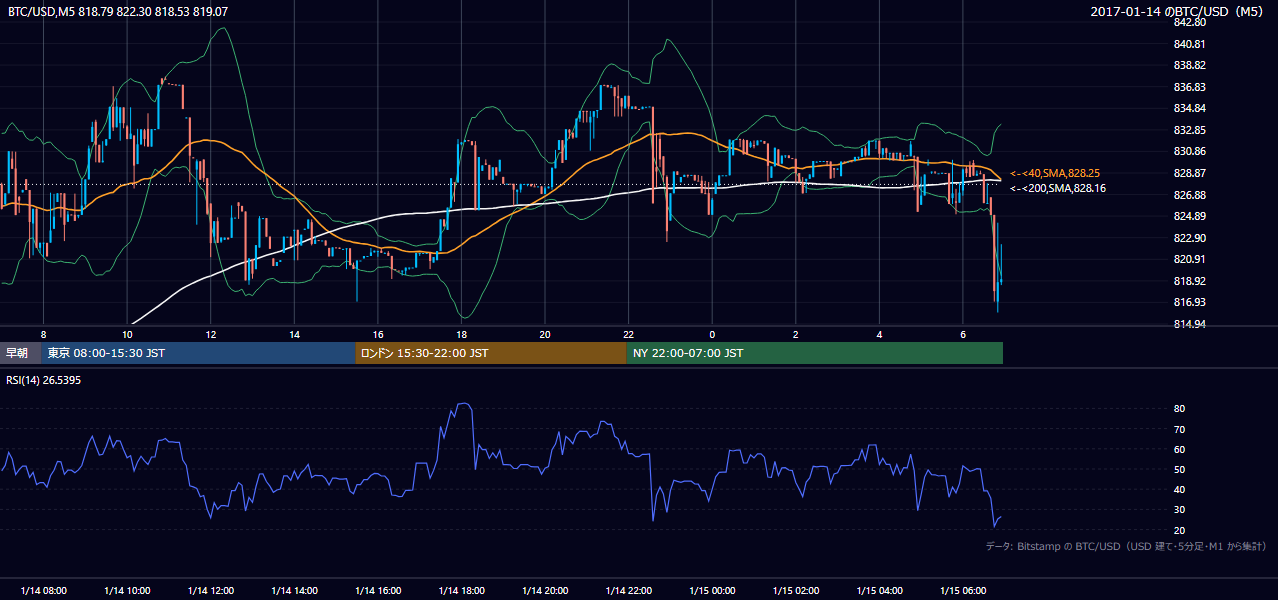Click the 1/14 16:00 time label
This screenshot has height=600, width=1278.
click(378, 590)
